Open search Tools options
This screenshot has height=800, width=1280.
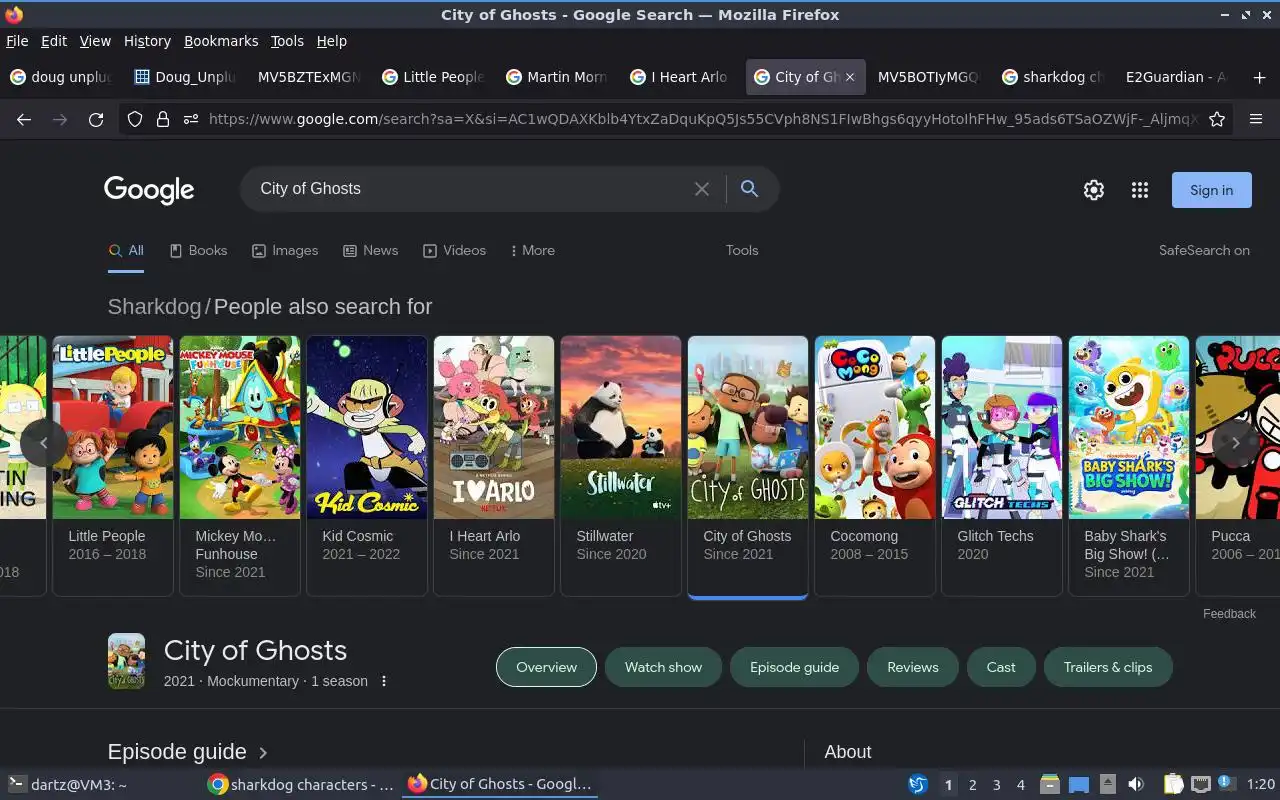coord(742,251)
